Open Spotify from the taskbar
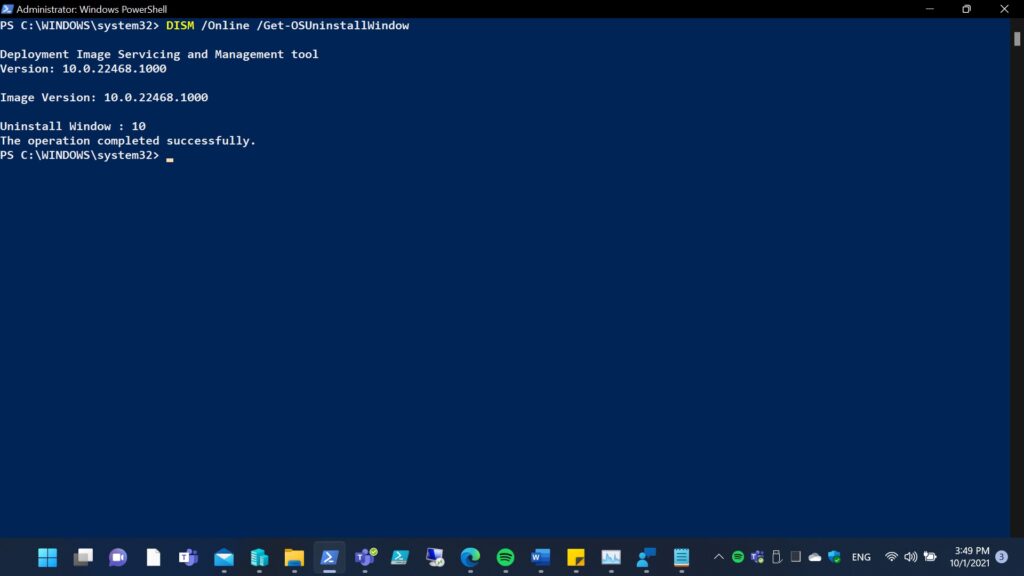This screenshot has height=576, width=1024. 505,557
